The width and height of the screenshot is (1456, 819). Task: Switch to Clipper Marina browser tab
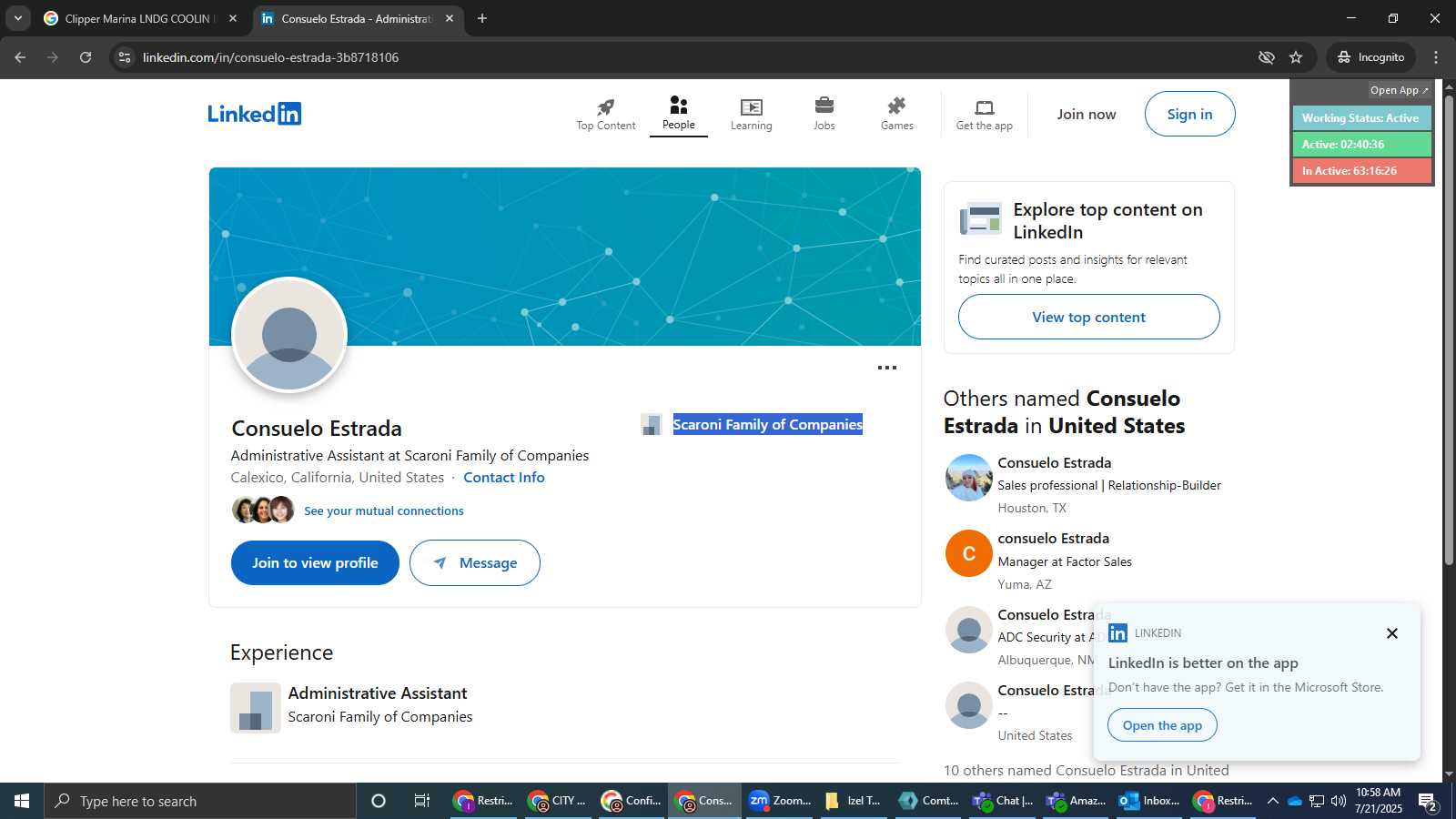click(x=141, y=18)
